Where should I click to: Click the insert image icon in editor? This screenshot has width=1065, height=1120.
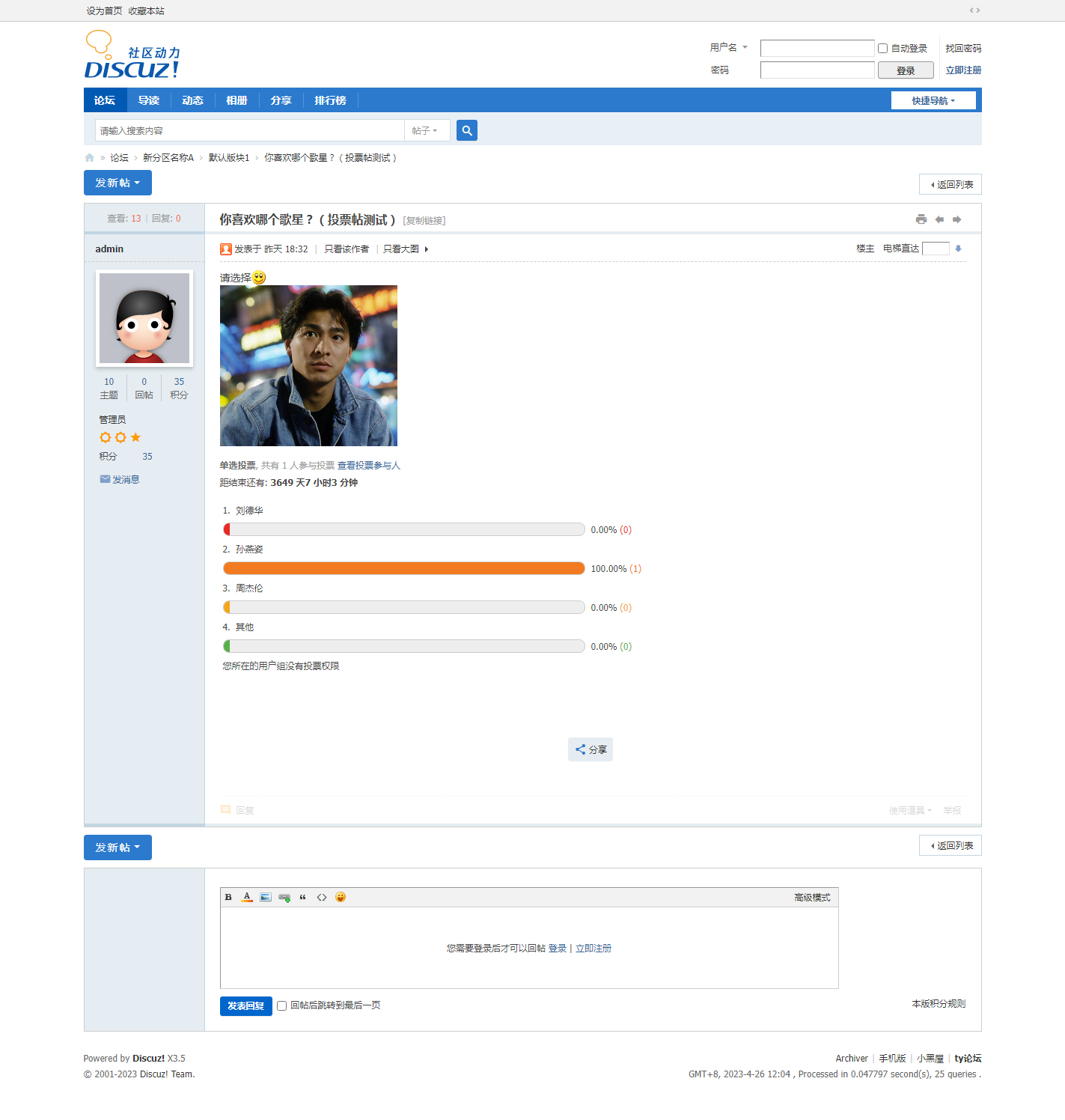click(266, 897)
